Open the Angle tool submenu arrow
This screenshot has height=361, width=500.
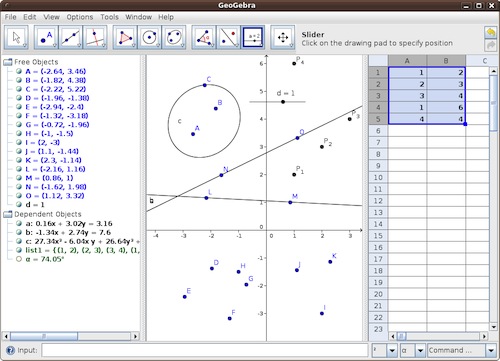point(213,45)
